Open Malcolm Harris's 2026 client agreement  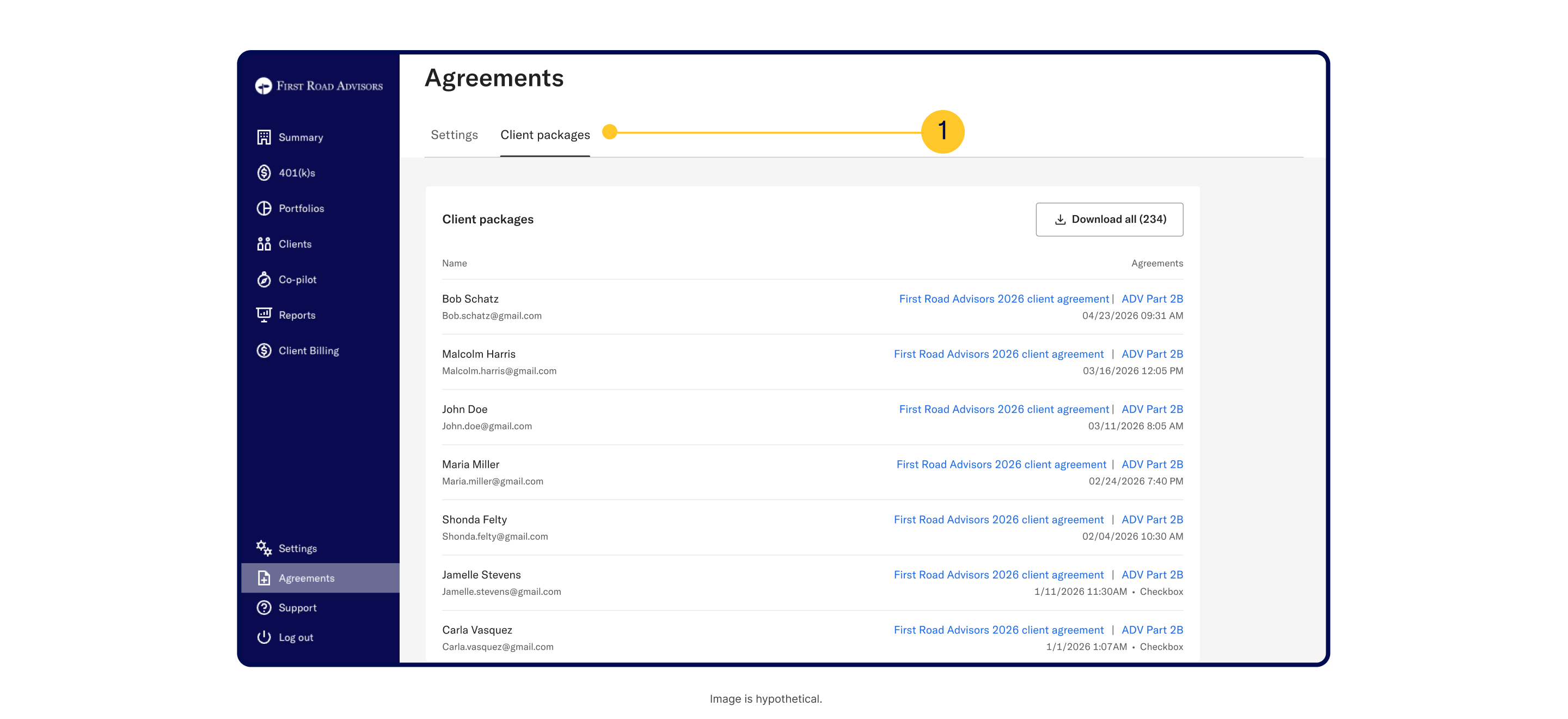(999, 354)
